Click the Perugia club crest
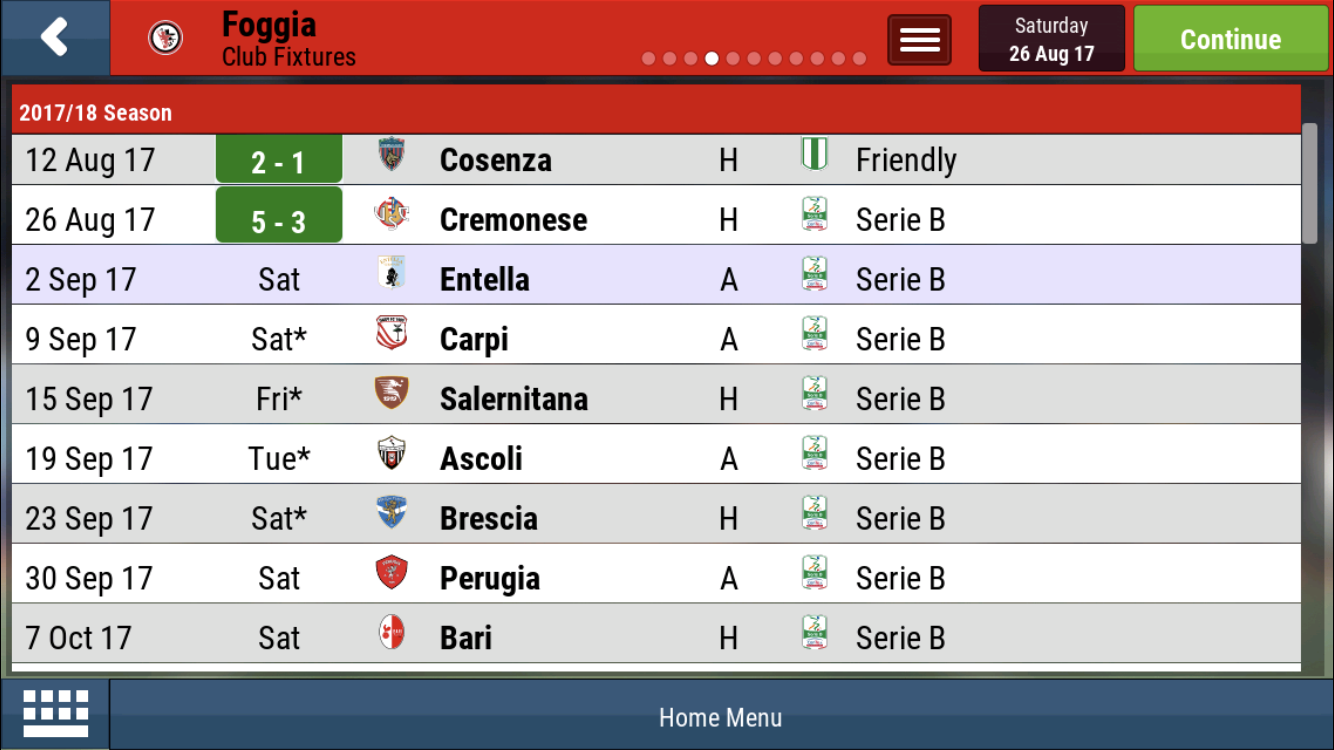The height and width of the screenshot is (750, 1334). point(392,573)
